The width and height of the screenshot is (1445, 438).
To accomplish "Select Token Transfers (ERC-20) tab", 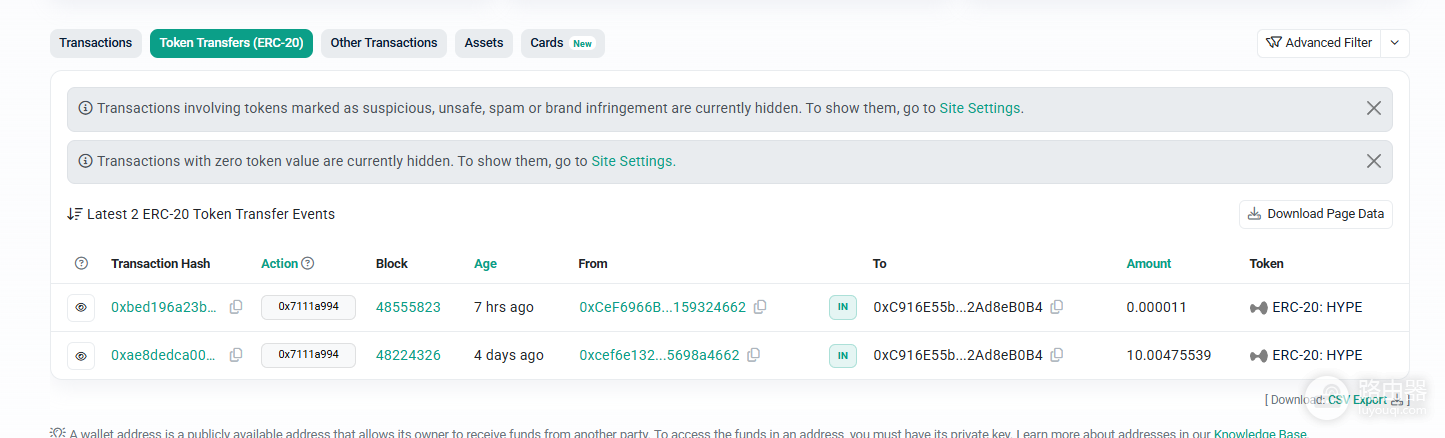I will coord(232,43).
